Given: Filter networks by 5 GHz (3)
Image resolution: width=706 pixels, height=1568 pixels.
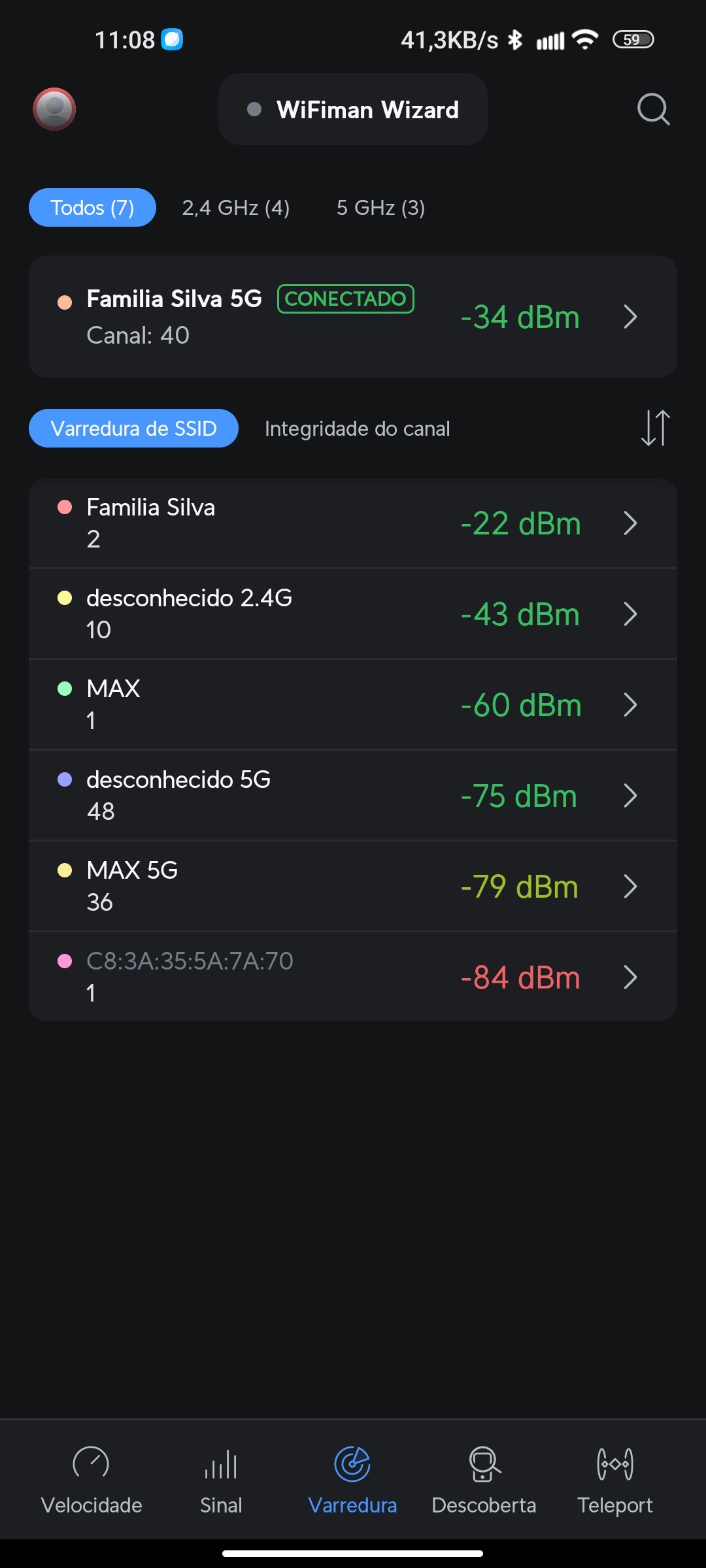Looking at the screenshot, I should (380, 208).
